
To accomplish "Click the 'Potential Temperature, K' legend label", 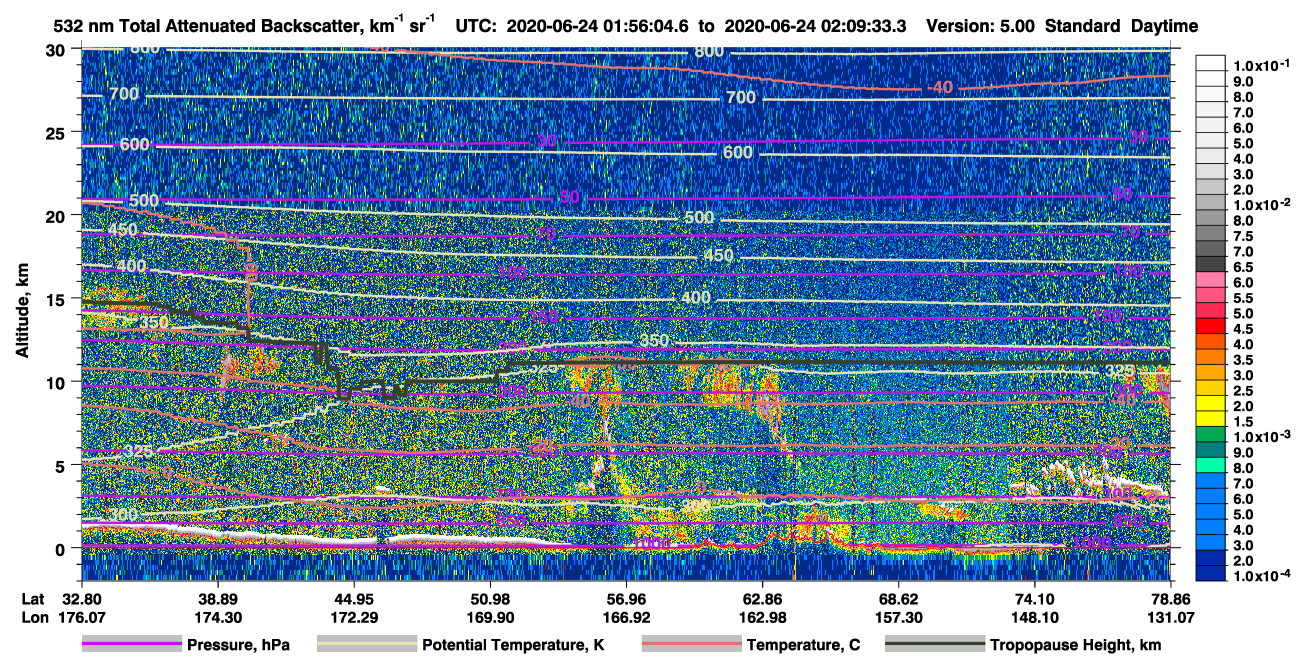I will point(513,645).
